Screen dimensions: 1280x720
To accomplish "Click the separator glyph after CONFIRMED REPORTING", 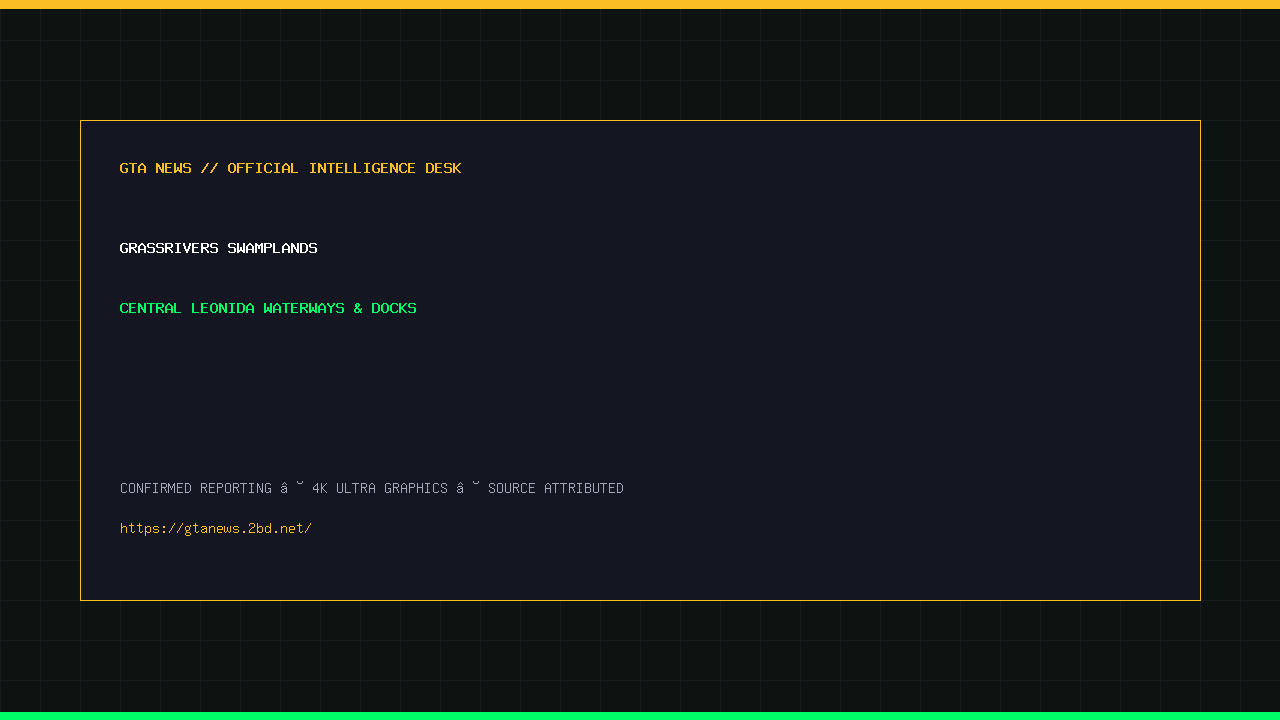I will tap(292, 488).
